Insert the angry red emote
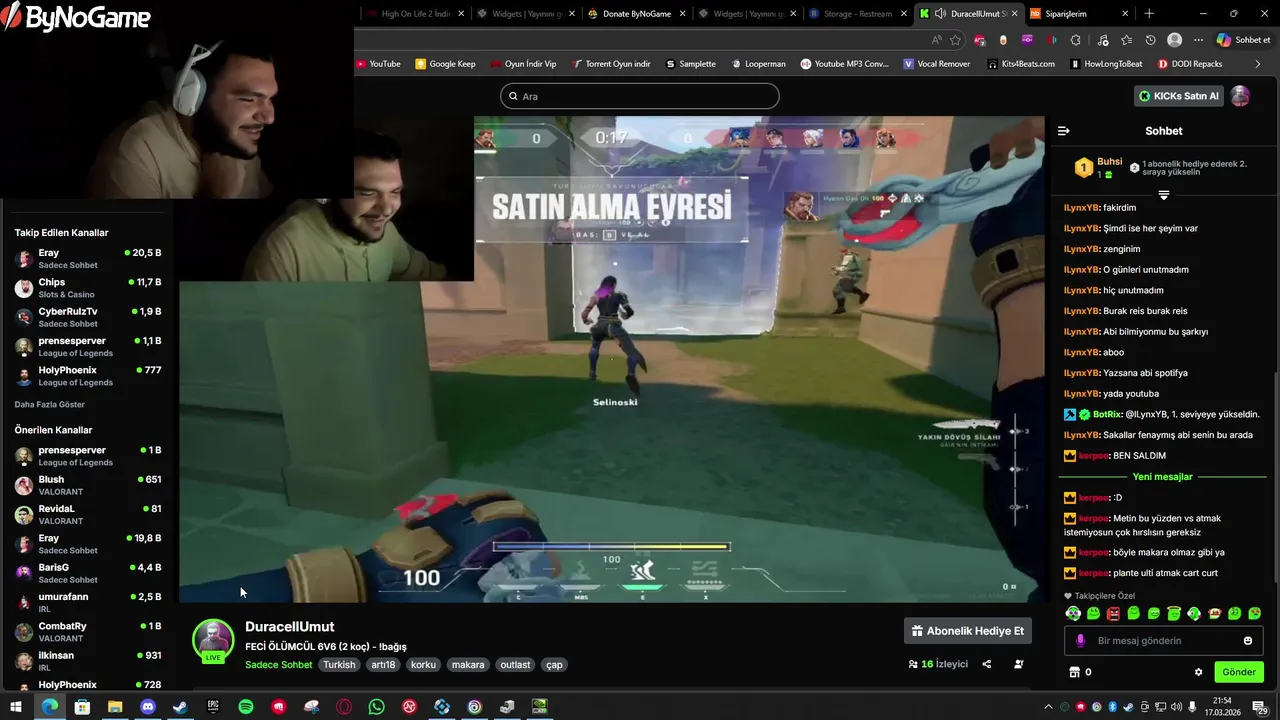This screenshot has height=720, width=1280. coord(1113,613)
